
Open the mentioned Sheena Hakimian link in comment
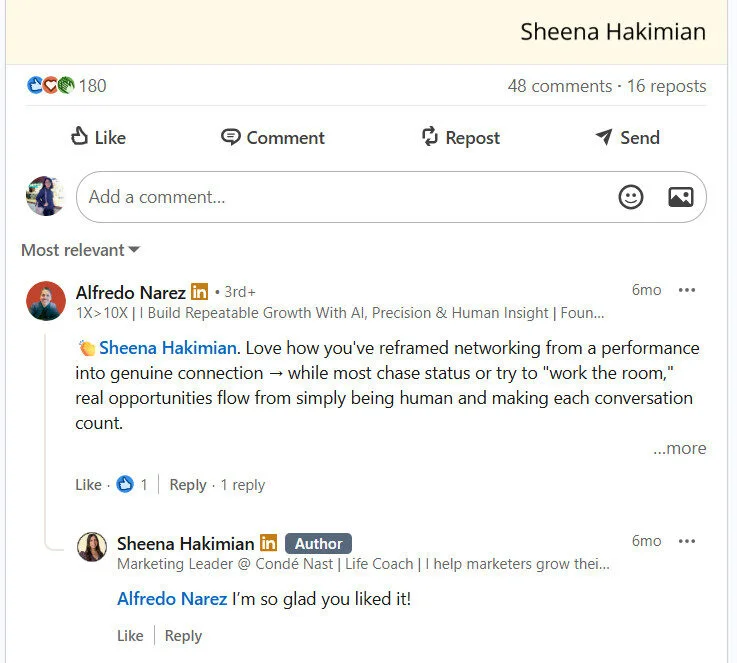point(168,348)
